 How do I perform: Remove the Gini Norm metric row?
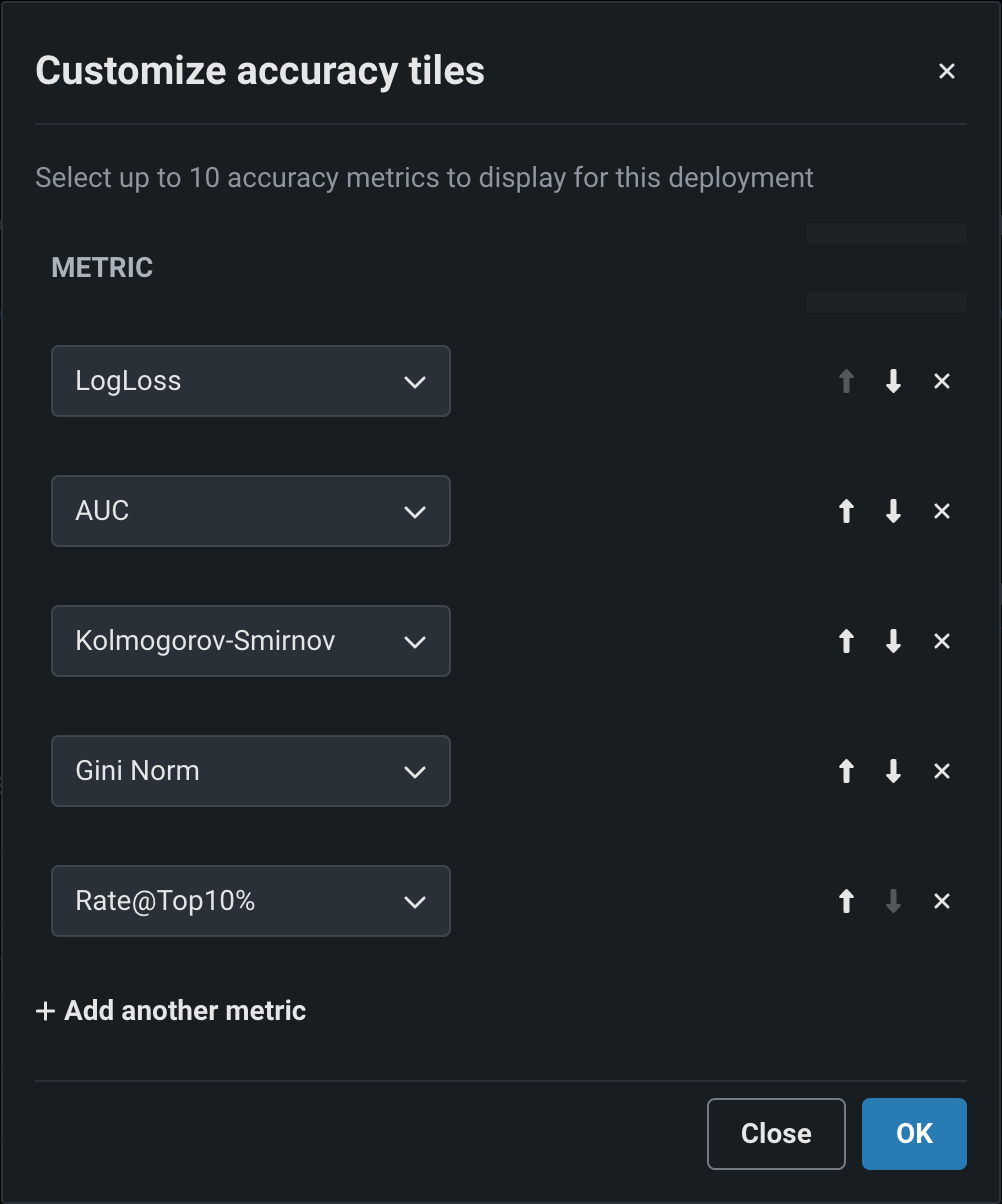[941, 771]
